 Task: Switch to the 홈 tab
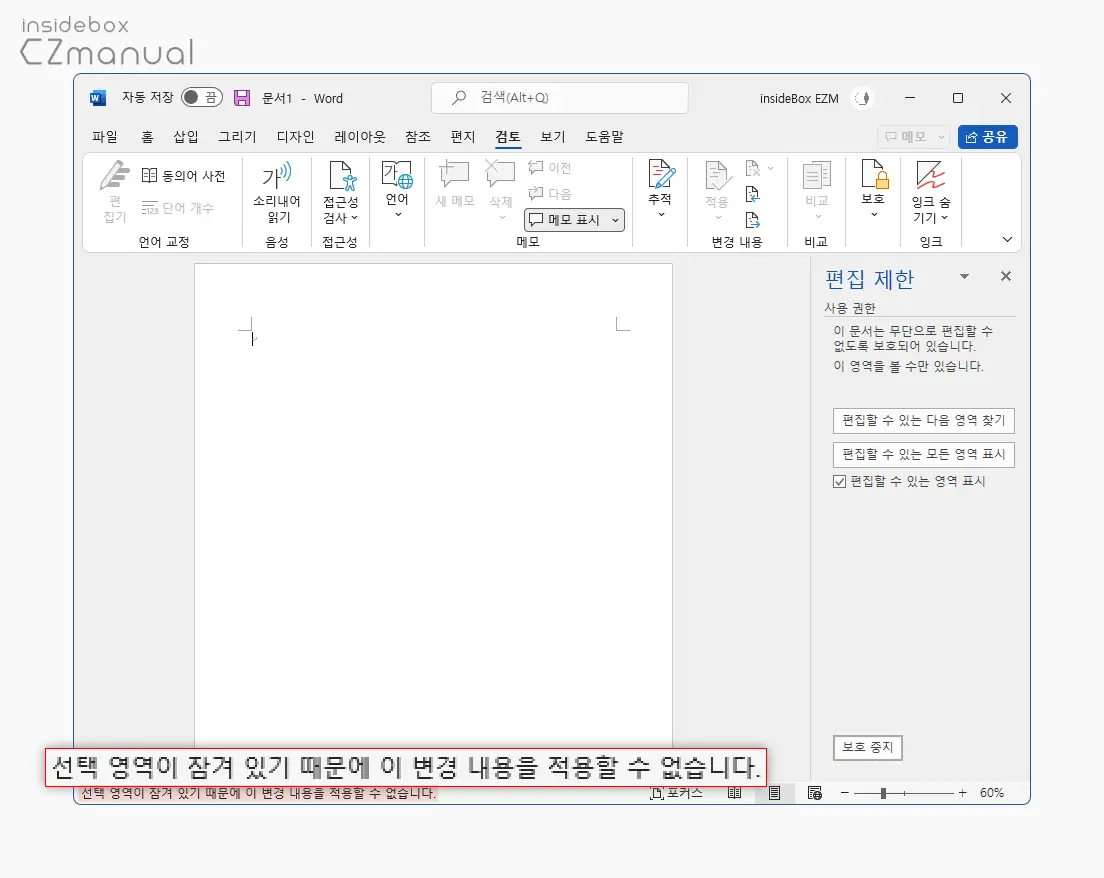(x=147, y=137)
